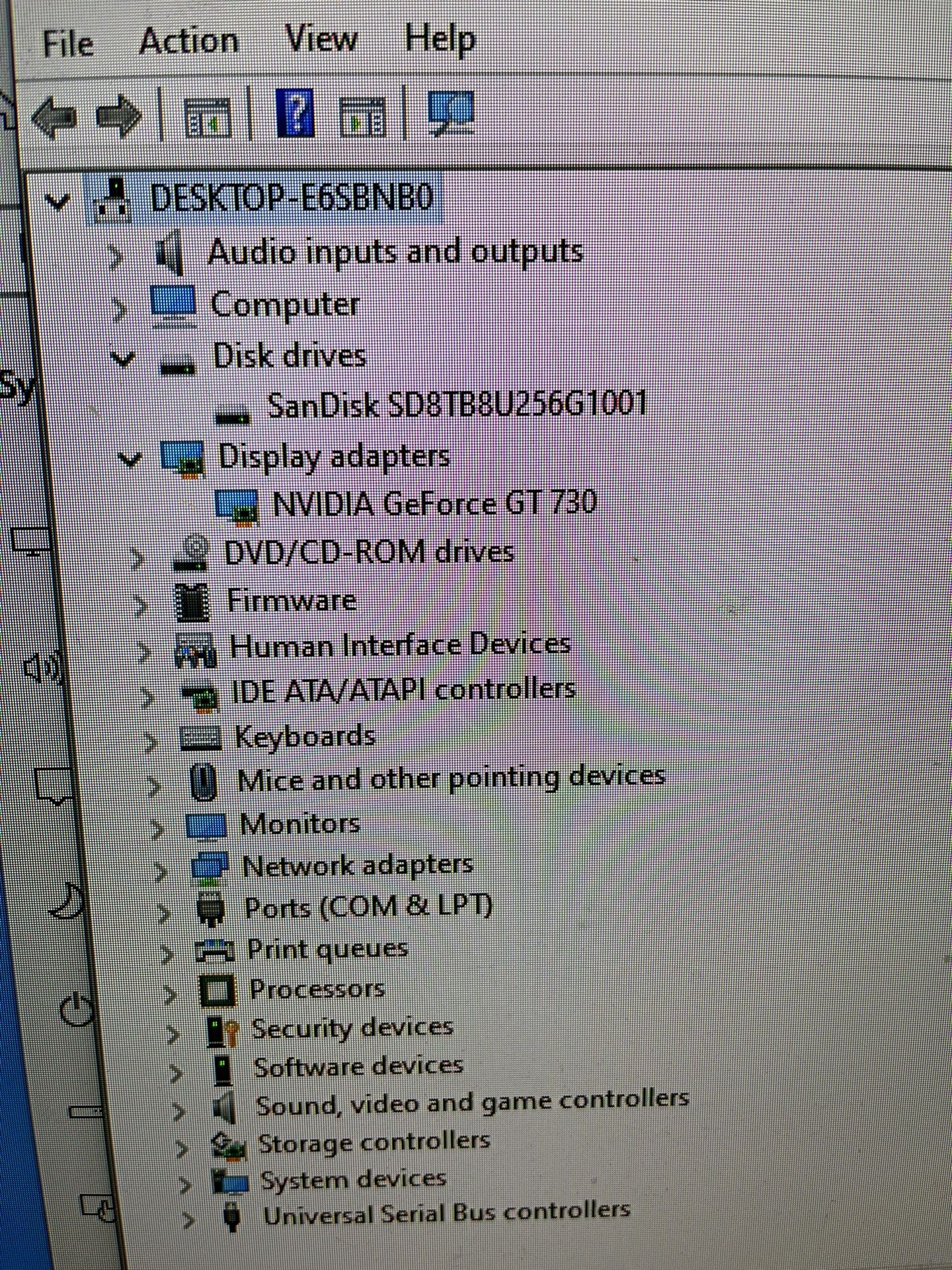Click the Computer category monitor icon
The height and width of the screenshot is (1270, 952).
[173, 306]
